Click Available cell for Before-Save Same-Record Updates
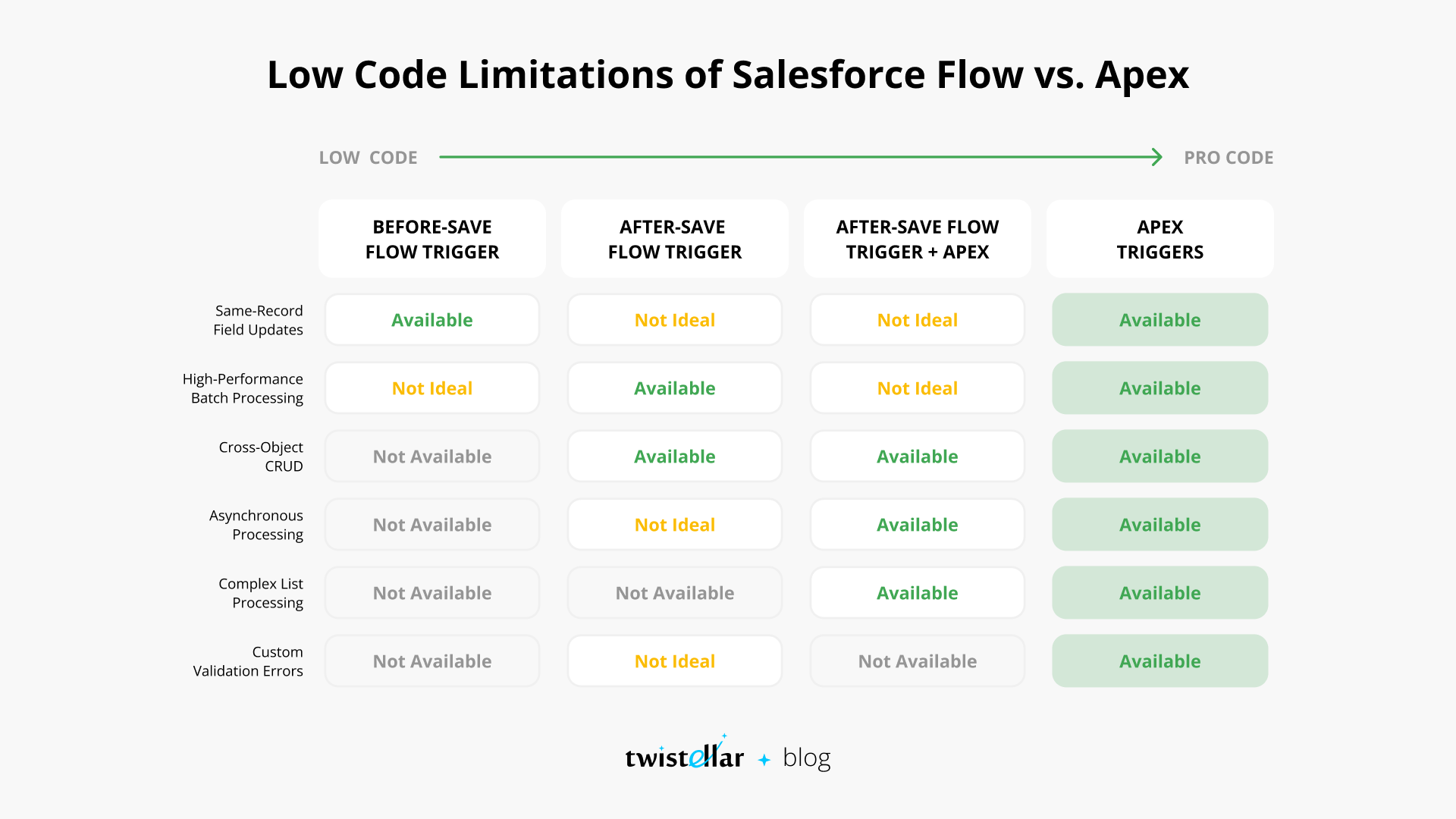This screenshot has height=819, width=1456. [x=432, y=320]
